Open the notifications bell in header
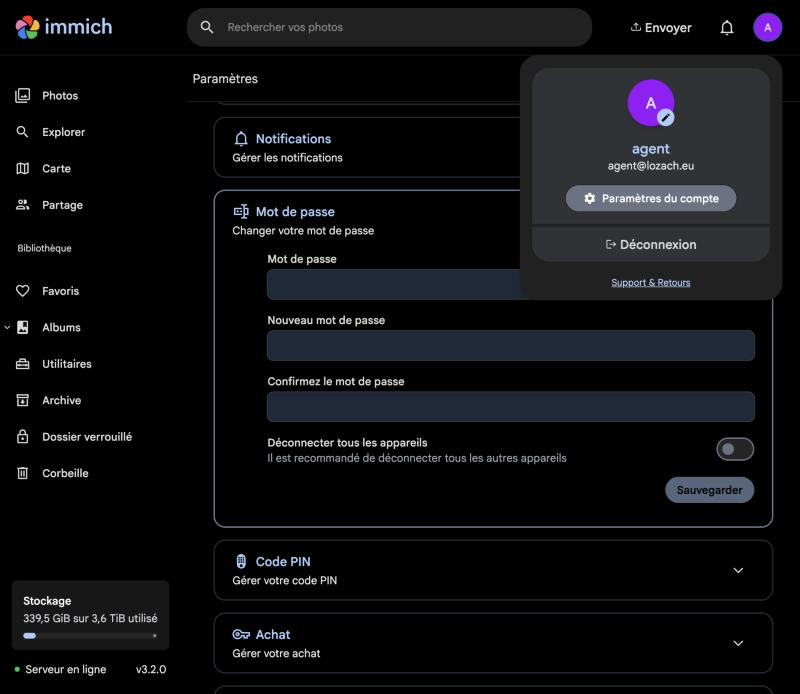800x694 pixels. pos(727,28)
